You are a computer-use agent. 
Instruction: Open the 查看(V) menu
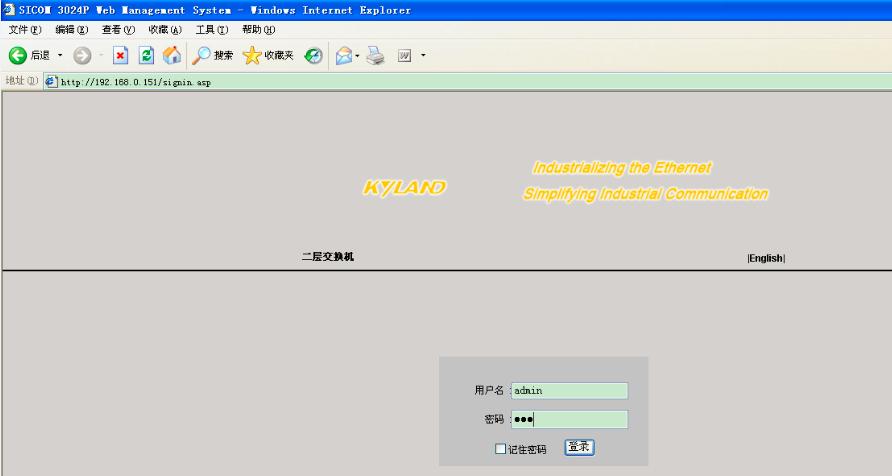click(118, 30)
